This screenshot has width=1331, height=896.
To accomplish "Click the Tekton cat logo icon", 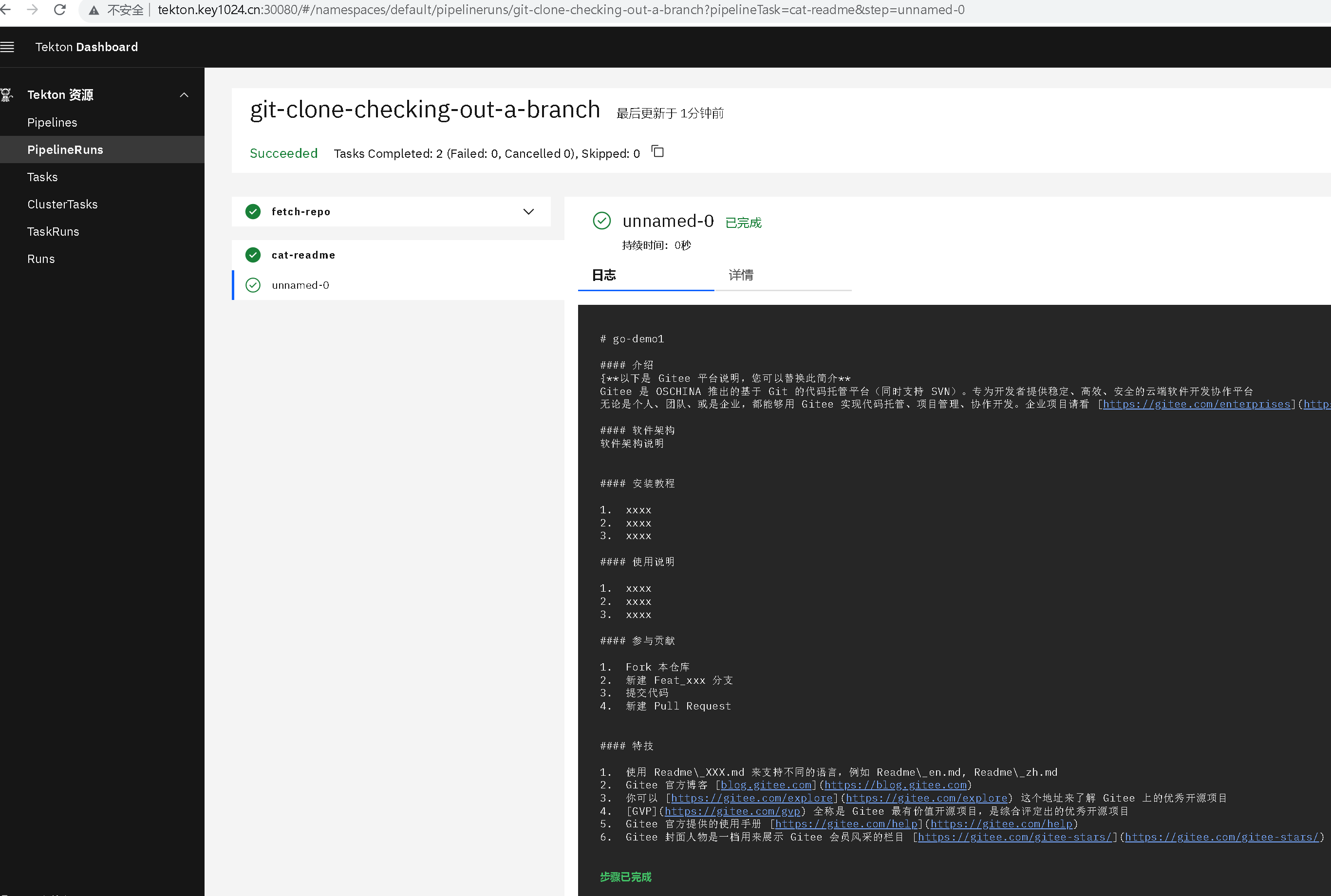I will pos(7,95).
